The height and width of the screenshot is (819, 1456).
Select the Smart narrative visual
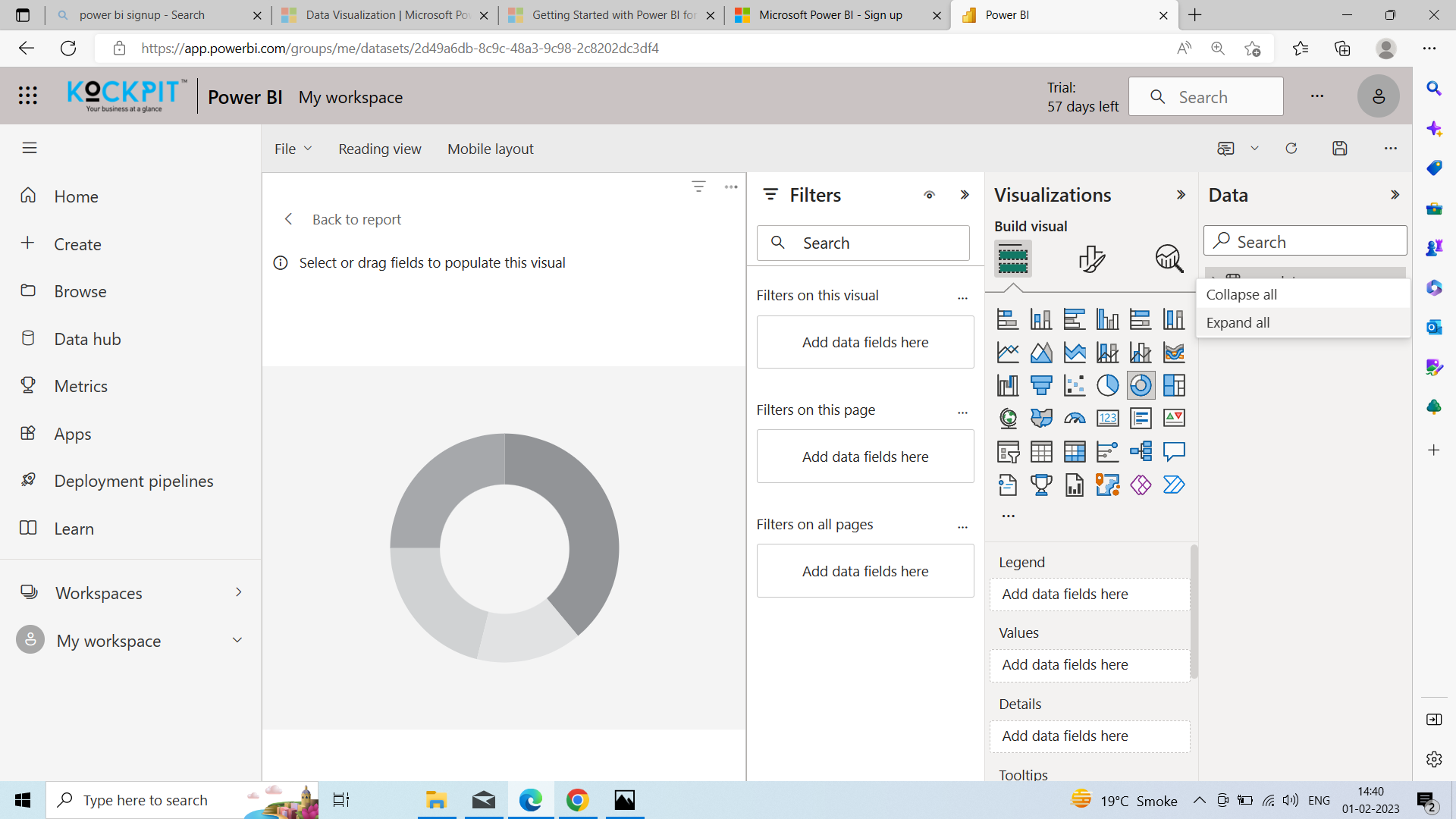1008,485
